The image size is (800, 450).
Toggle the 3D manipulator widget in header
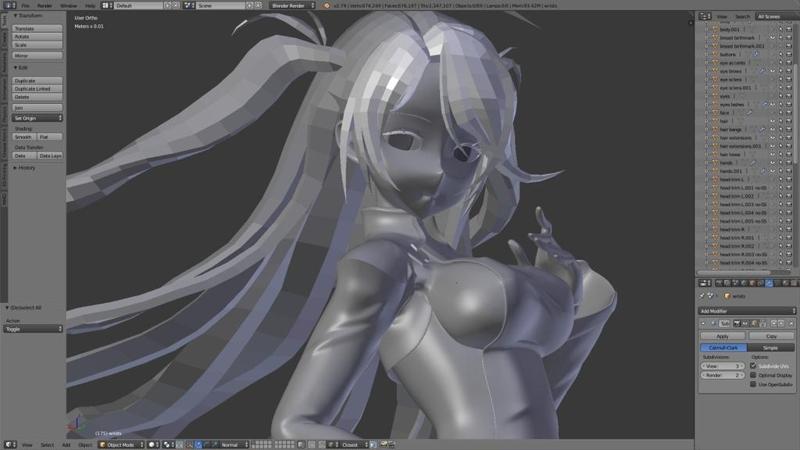[x=189, y=444]
